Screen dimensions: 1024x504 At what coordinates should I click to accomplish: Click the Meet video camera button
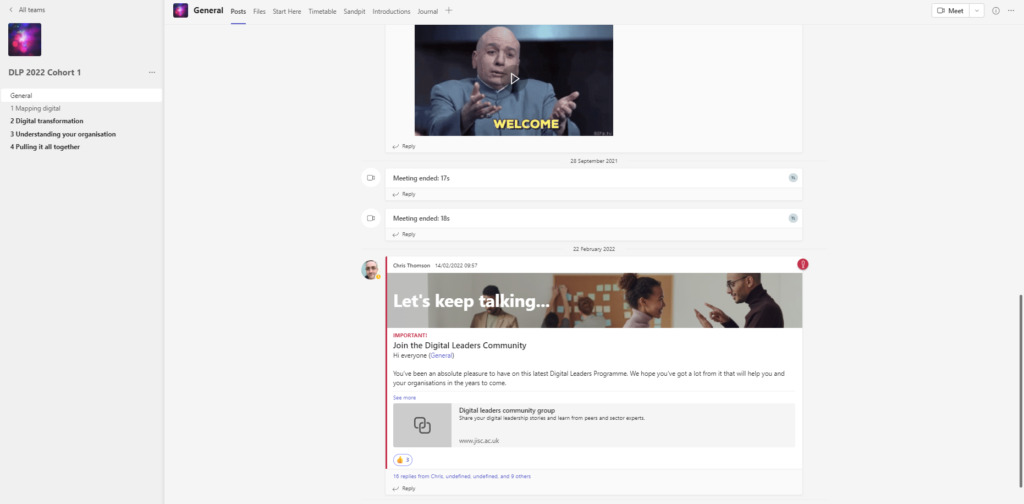pos(949,11)
